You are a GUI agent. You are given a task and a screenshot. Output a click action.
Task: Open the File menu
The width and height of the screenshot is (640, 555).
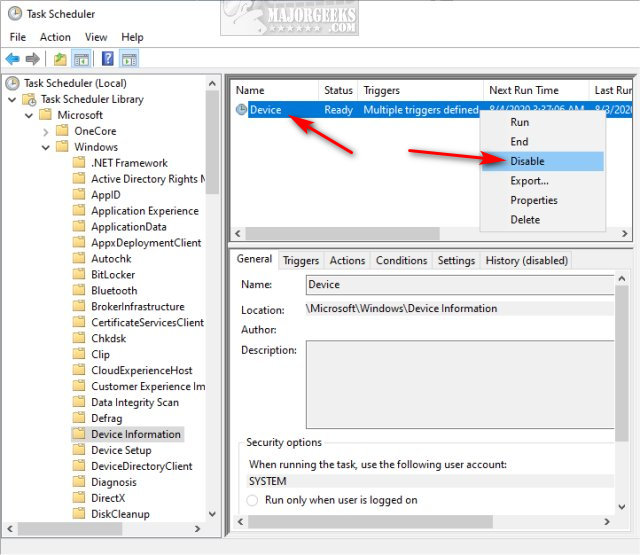(18, 37)
